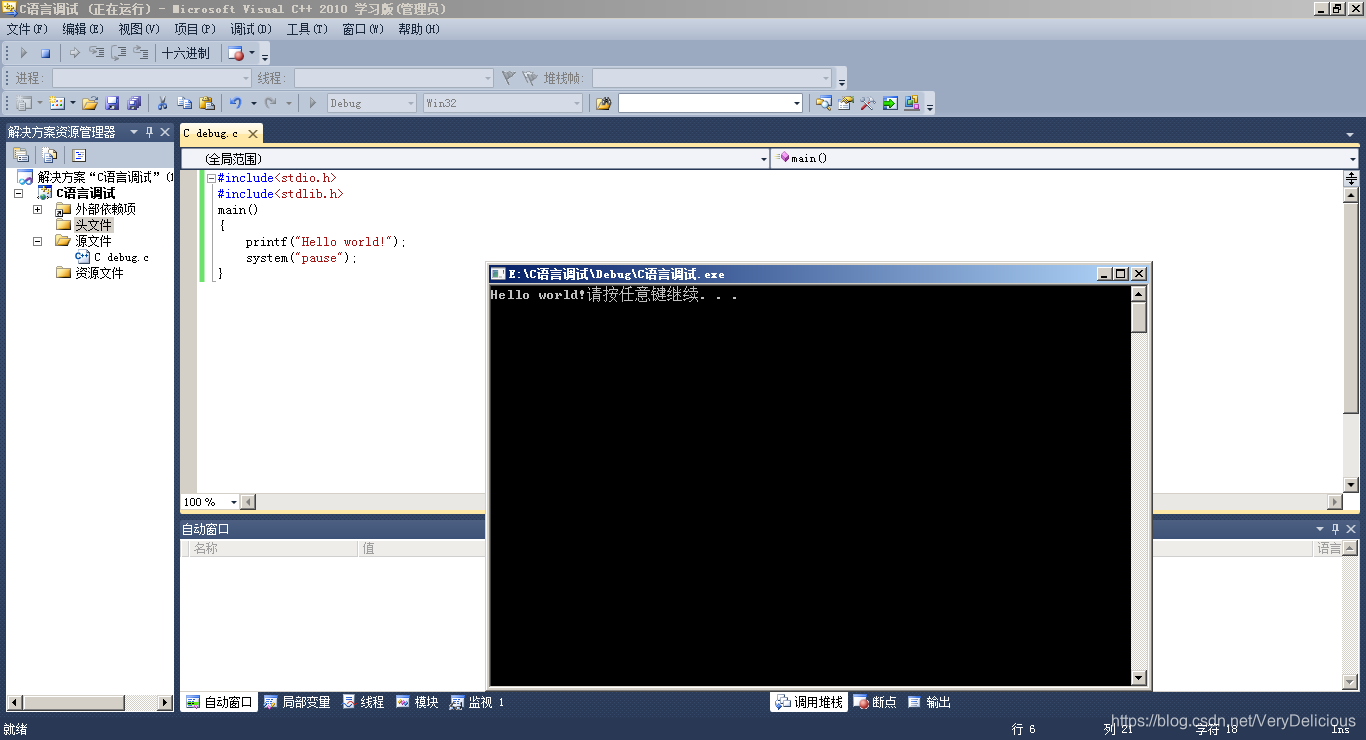
Task: Toggle auto-hide pin of Solution Explorer
Action: coord(150,132)
